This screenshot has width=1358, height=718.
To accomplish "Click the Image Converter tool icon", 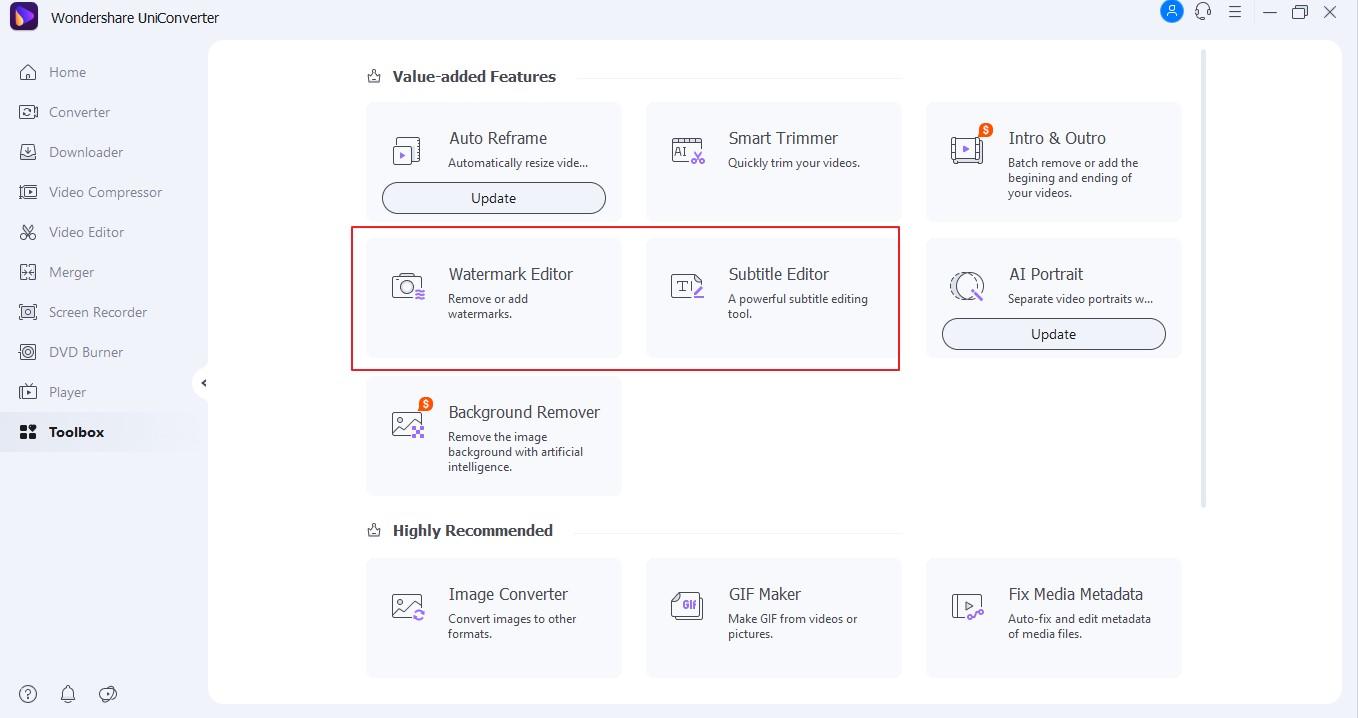I will point(408,606).
